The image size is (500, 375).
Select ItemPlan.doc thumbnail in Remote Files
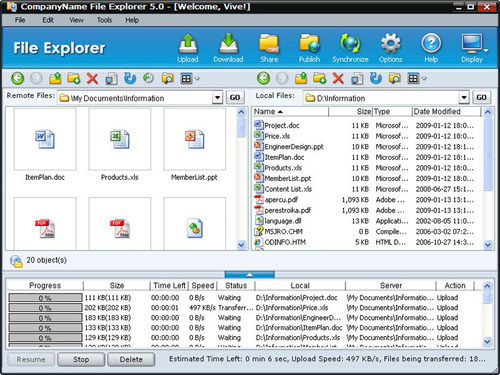45,140
